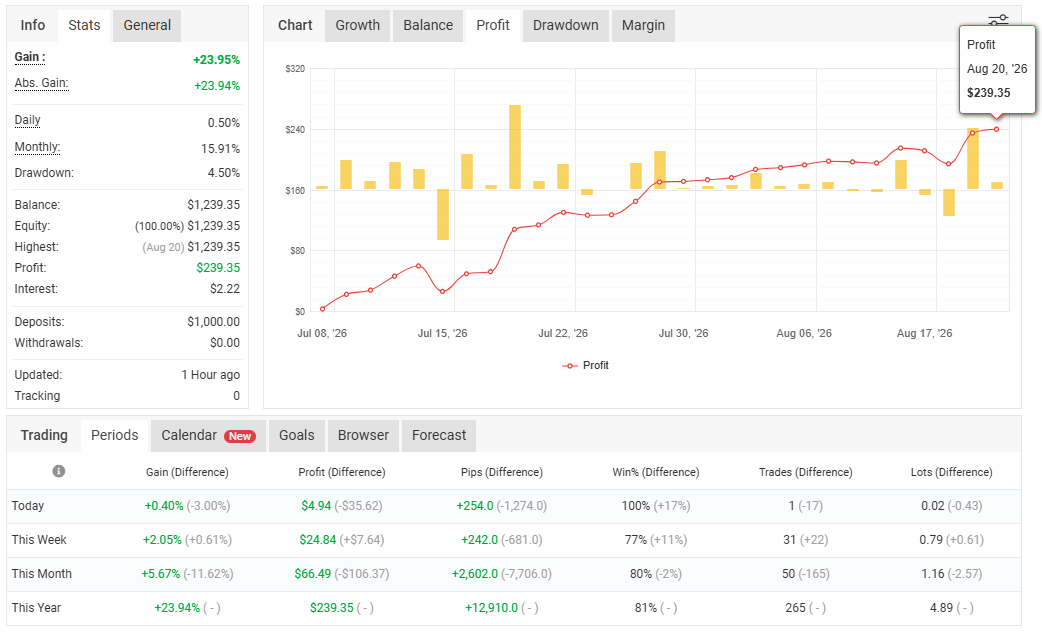
Task: Click the $1,239.35 Balance value
Action: click(x=213, y=205)
